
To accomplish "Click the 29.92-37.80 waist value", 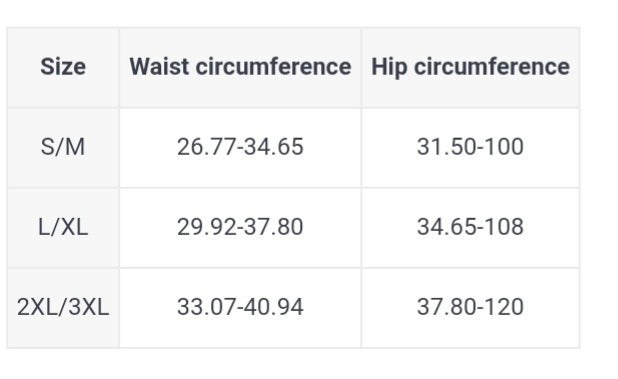I will 240,227.
